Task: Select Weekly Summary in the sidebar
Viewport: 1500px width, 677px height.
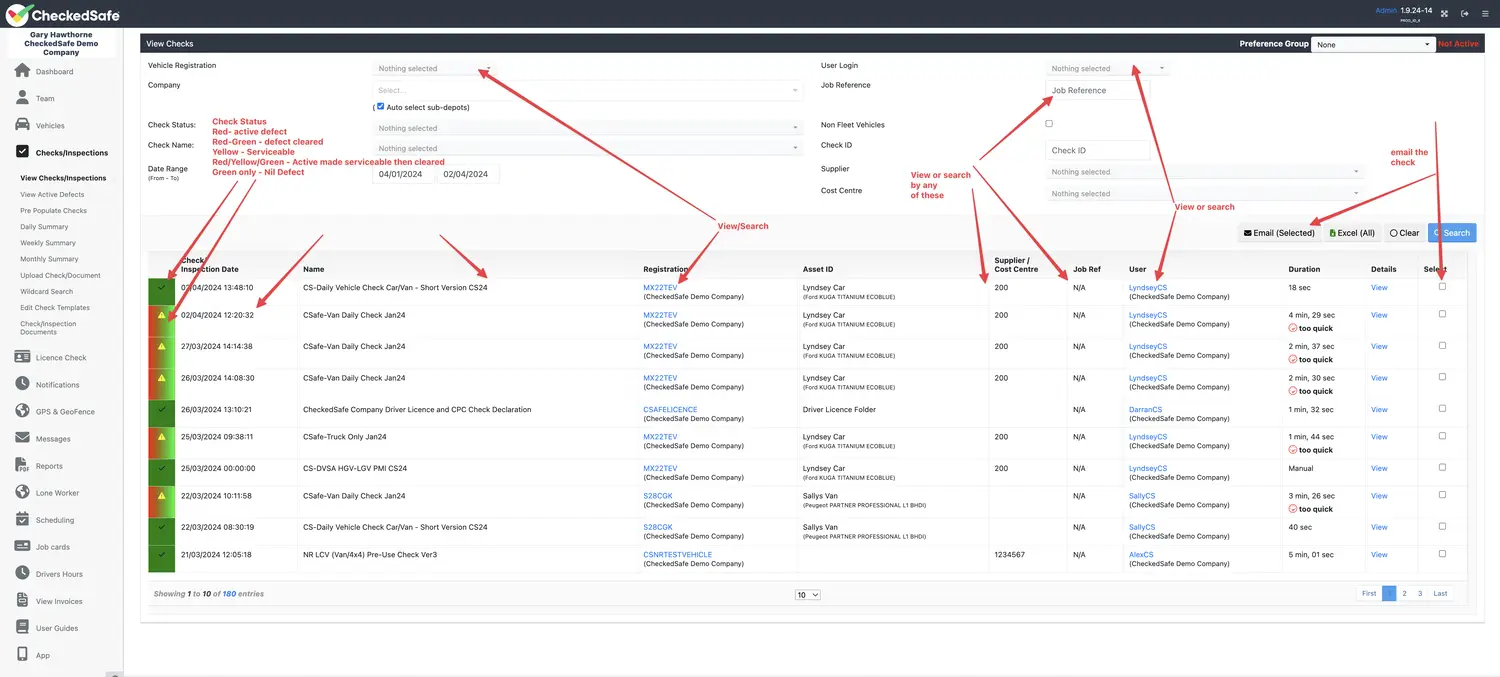Action: [x=48, y=243]
